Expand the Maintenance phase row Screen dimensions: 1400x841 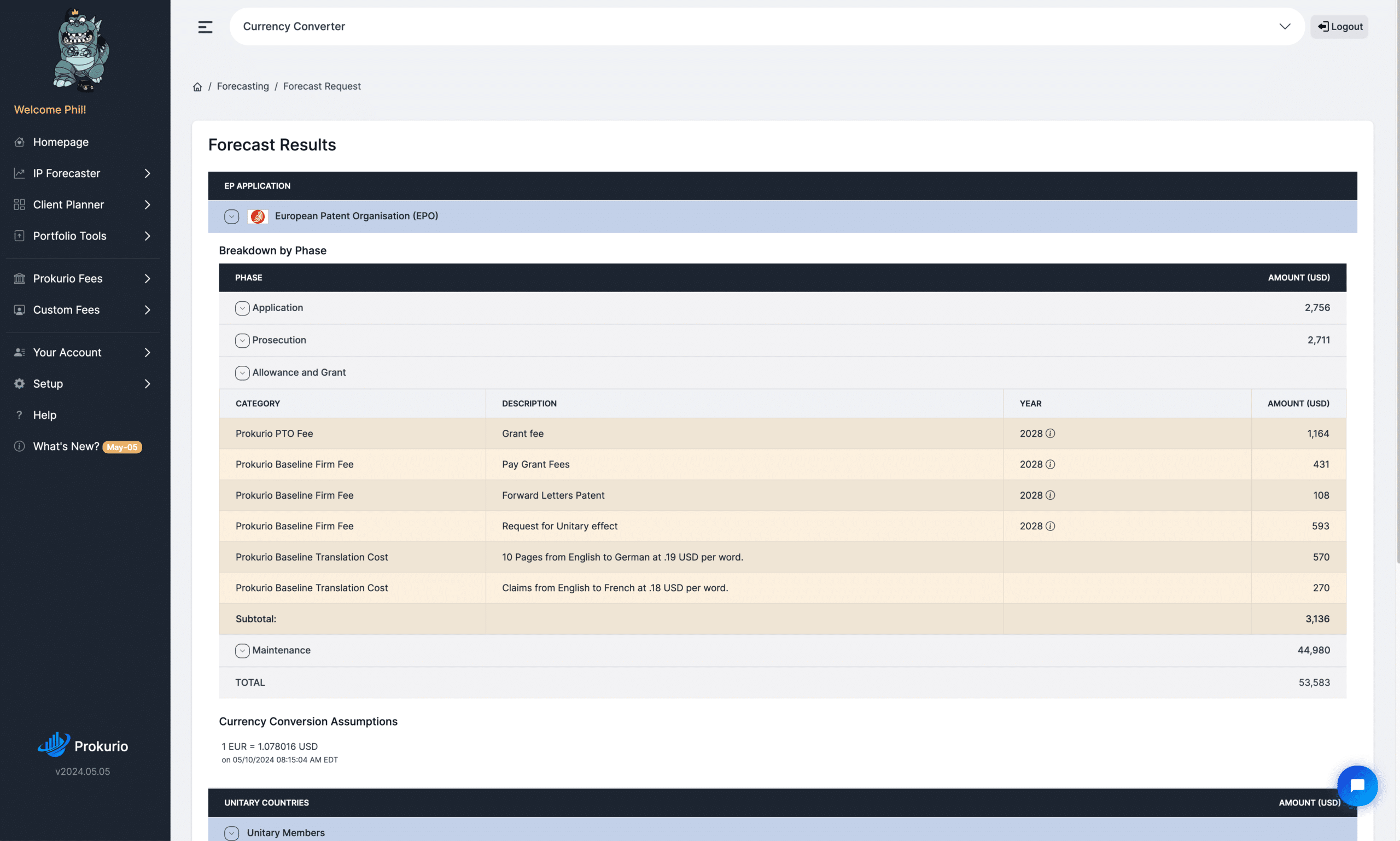(242, 651)
